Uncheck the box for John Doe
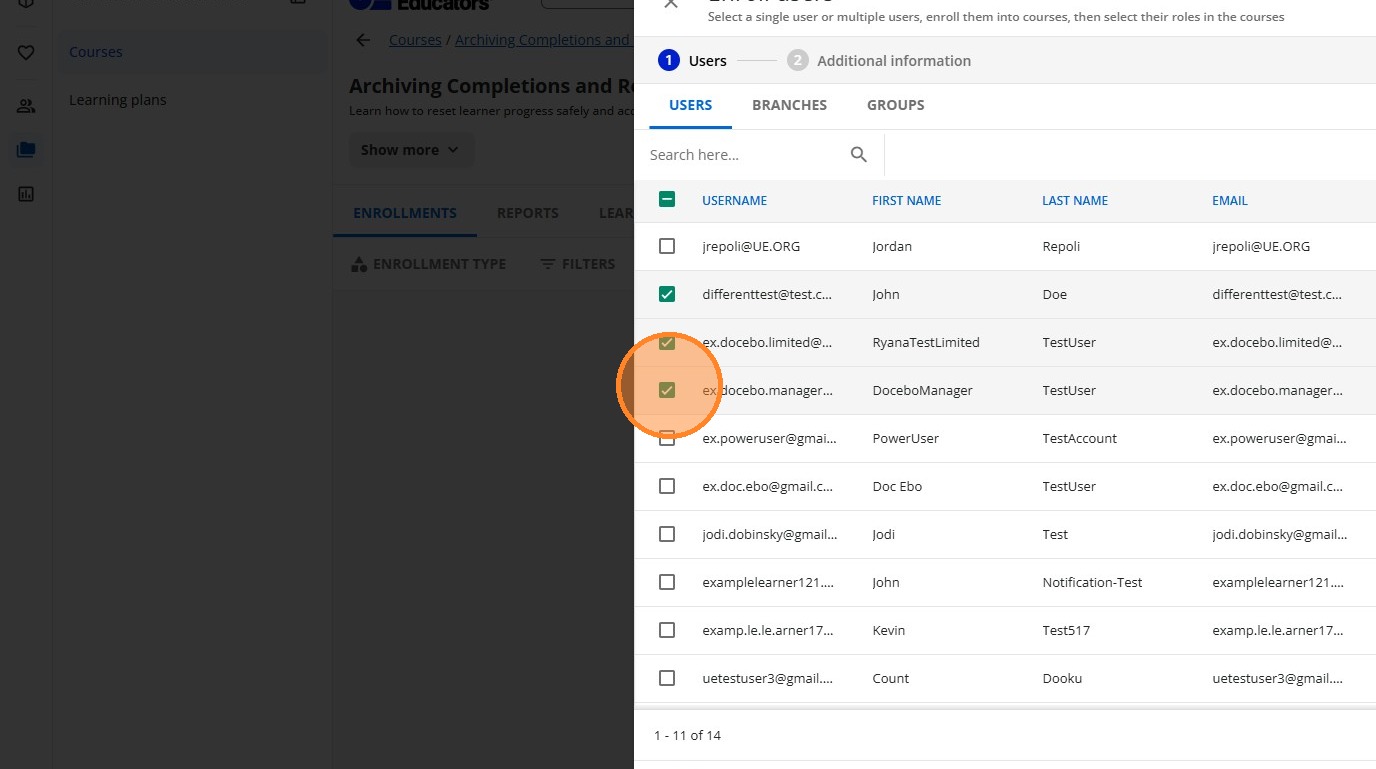Image resolution: width=1376 pixels, height=769 pixels. tap(667, 294)
